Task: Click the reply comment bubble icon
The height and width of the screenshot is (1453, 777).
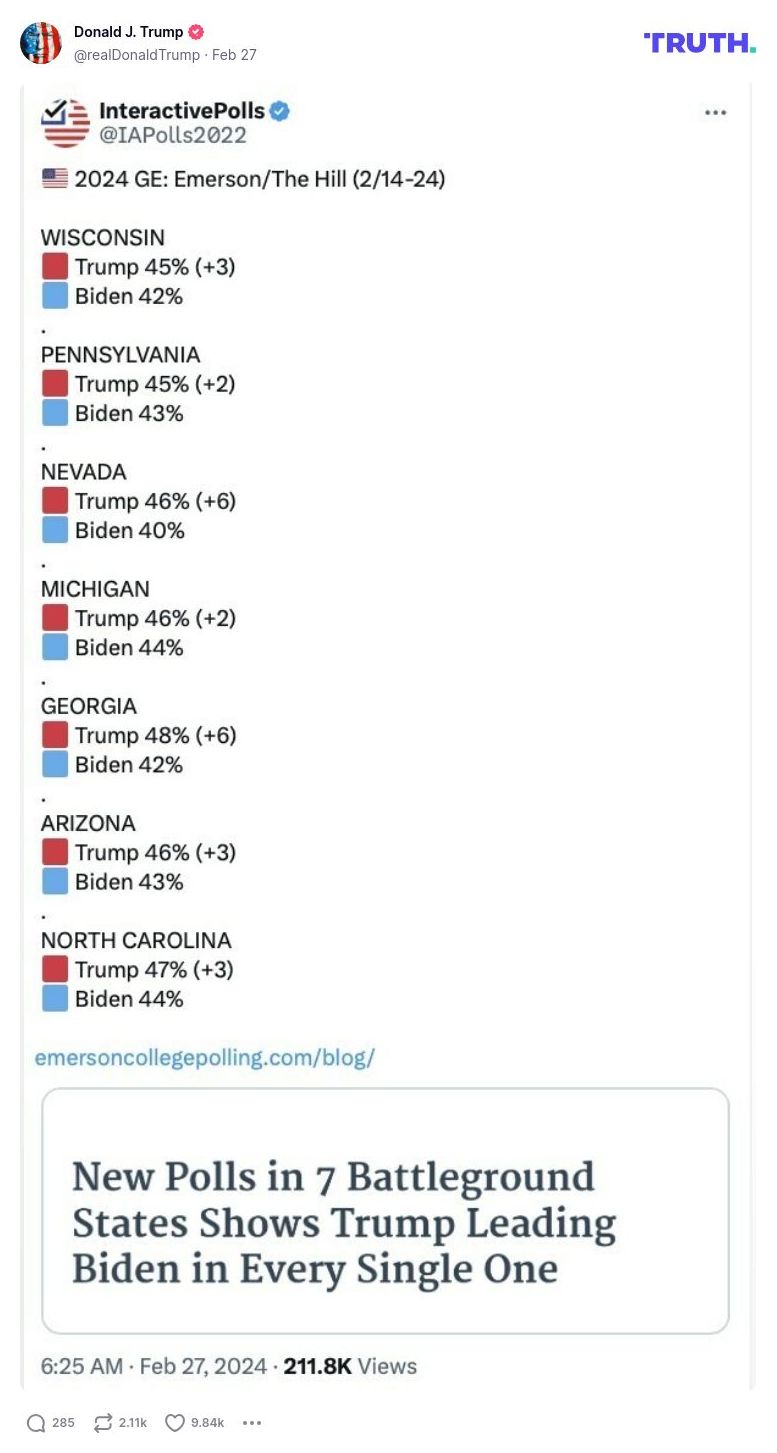Action: [36, 1423]
